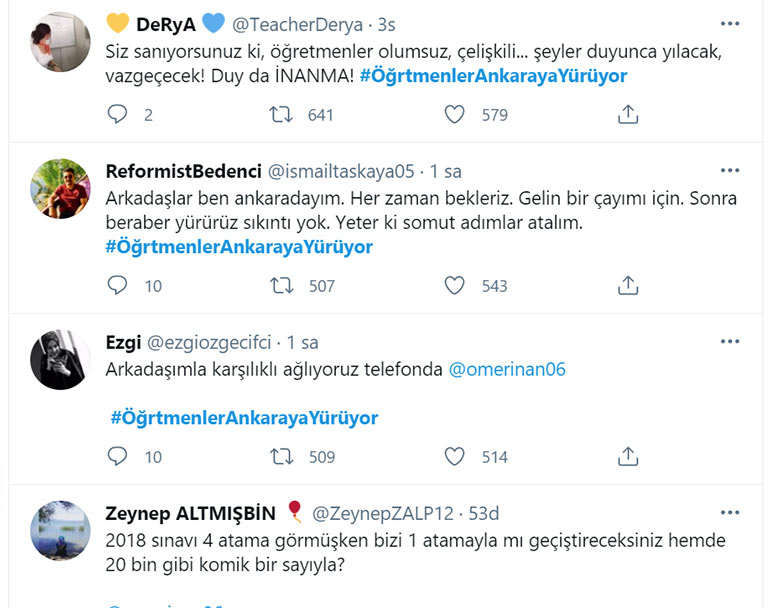Like ReformistBedenci's tweet with 543 likes
Image resolution: width=770 pixels, height=608 pixels.
(455, 286)
